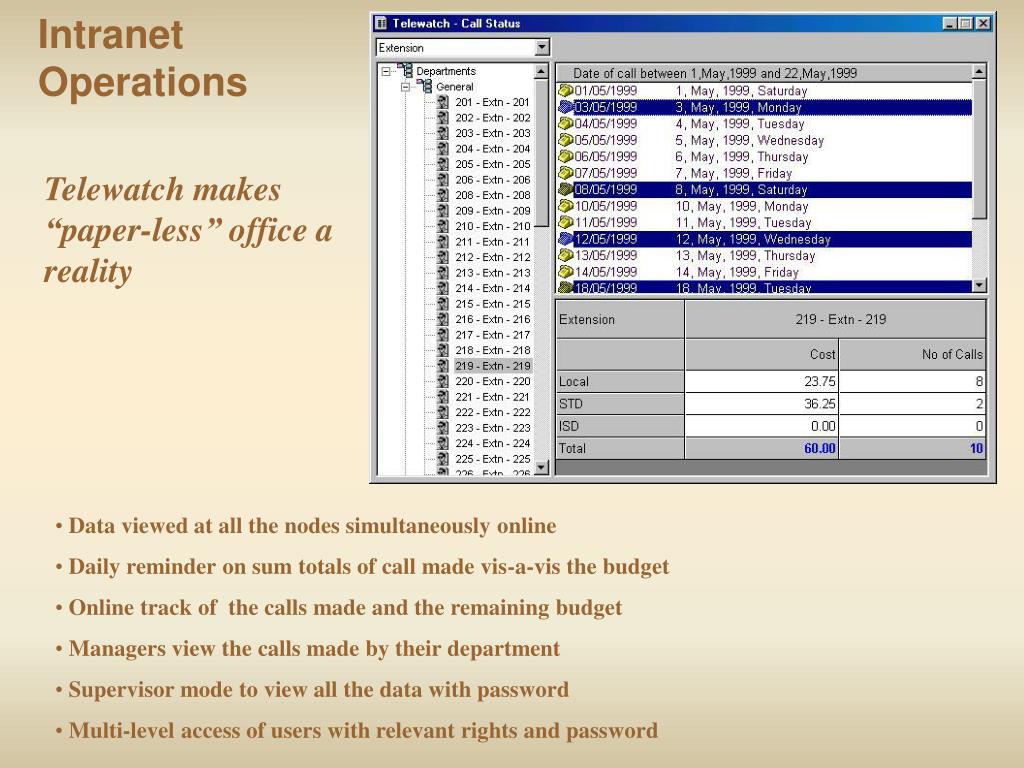The height and width of the screenshot is (768, 1024).
Task: Click telephone icon next to 06/05/1999
Action: [566, 157]
